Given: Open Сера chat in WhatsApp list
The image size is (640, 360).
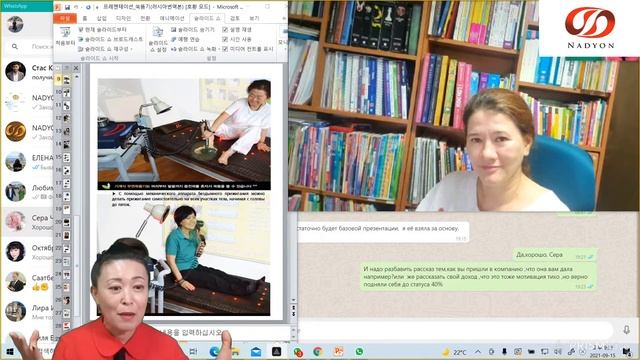Looking at the screenshot, I should pos(27,222).
